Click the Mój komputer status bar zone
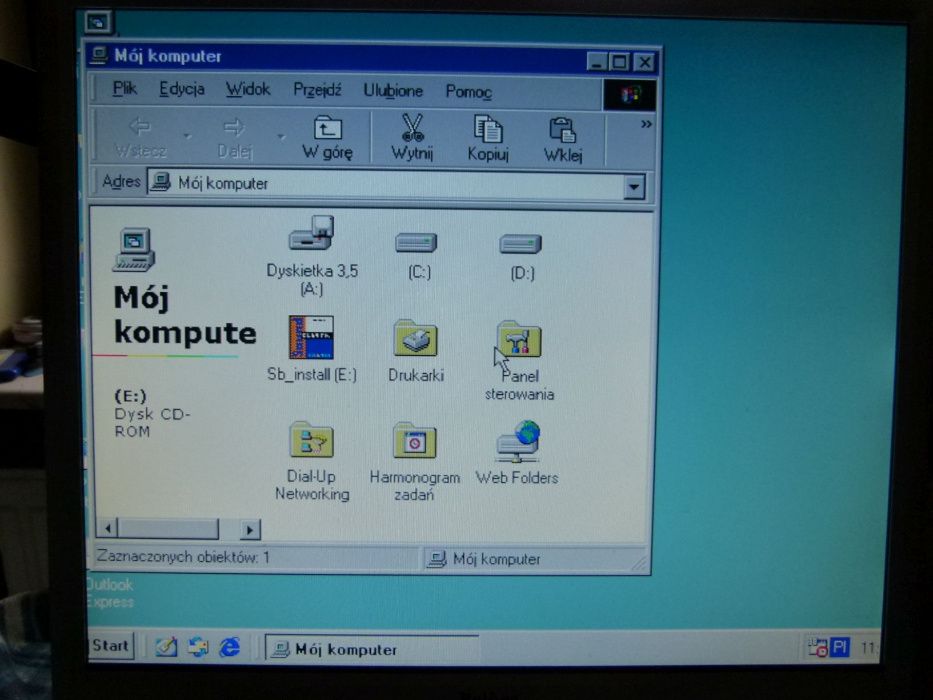933x700 pixels. [x=536, y=560]
